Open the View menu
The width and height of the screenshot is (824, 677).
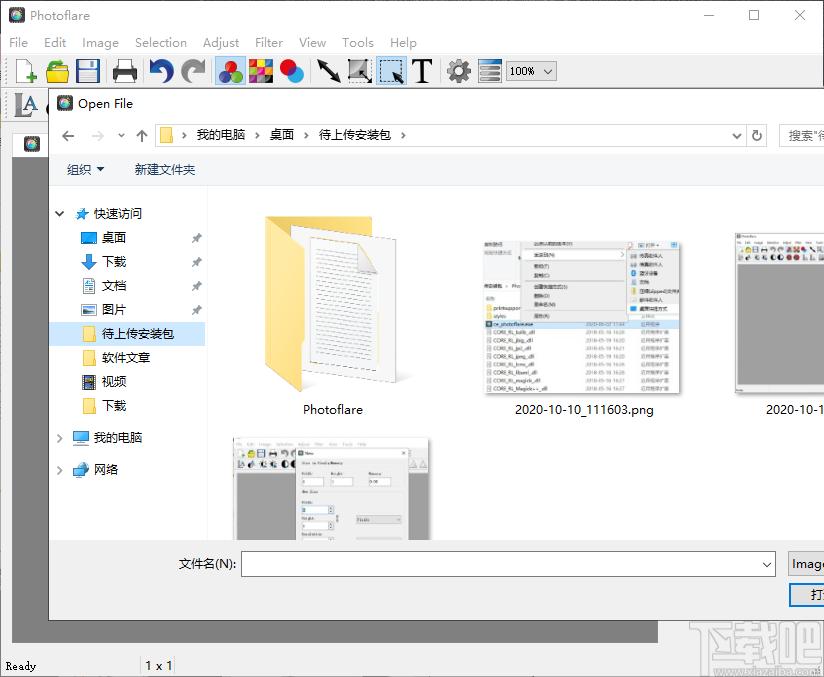(x=313, y=43)
